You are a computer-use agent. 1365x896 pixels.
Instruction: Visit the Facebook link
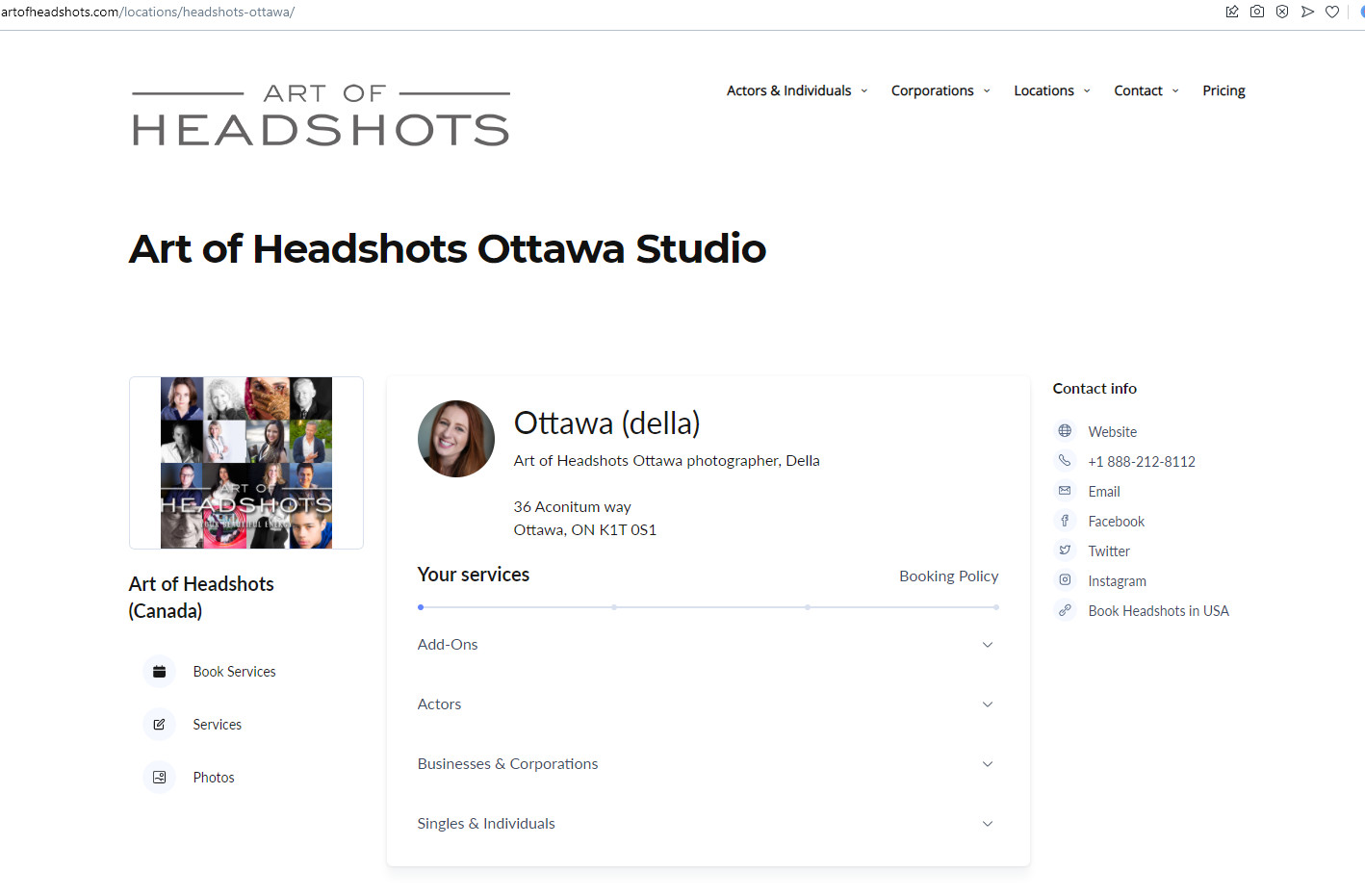click(x=1116, y=522)
